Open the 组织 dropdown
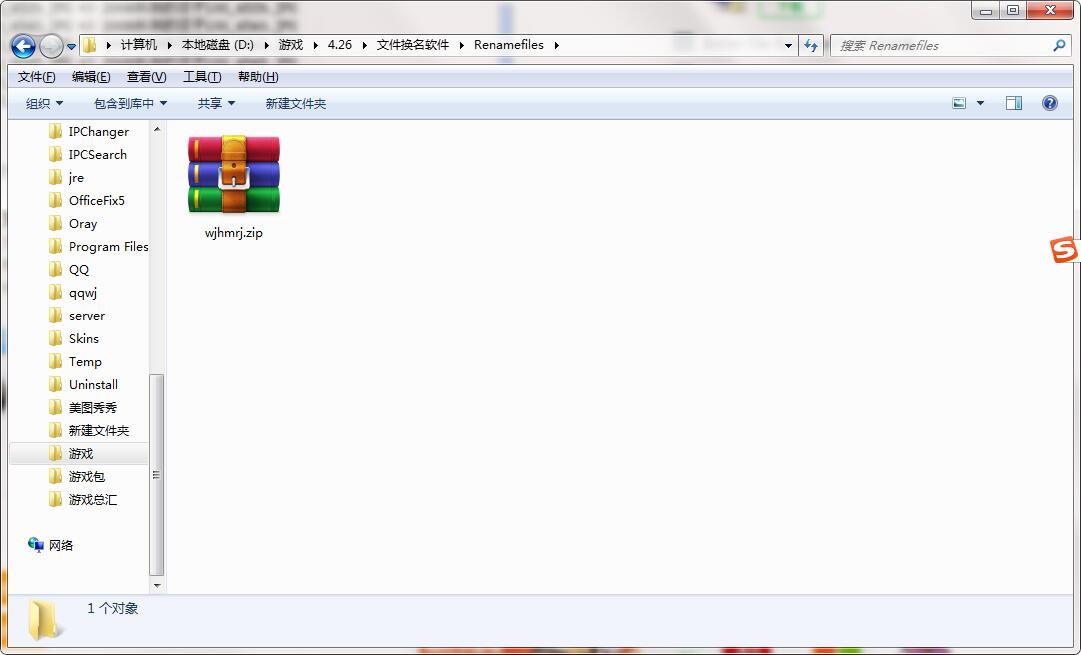The image size is (1081, 655). 44,103
